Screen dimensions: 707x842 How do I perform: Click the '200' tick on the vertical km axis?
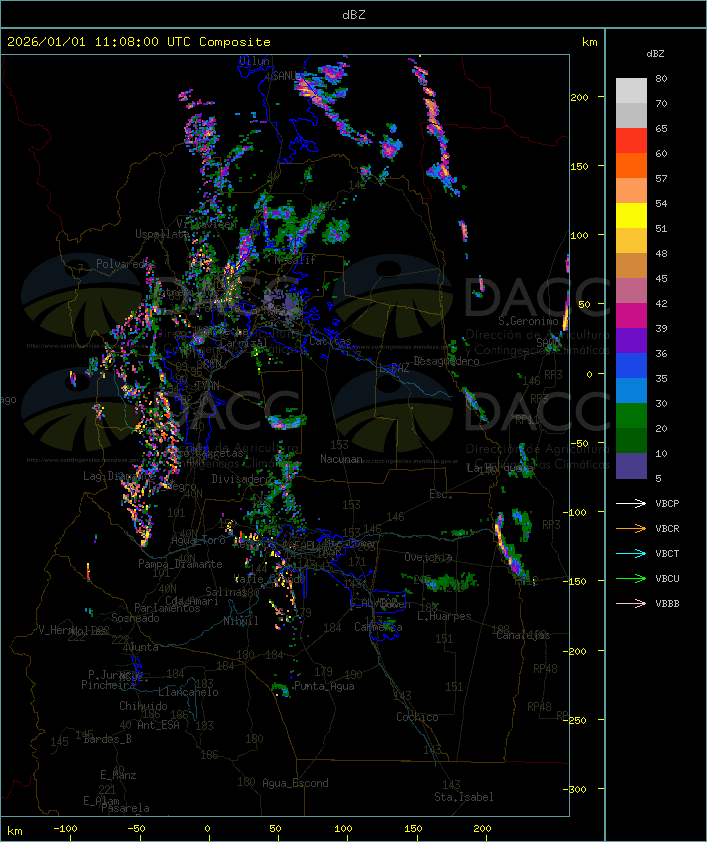(579, 97)
